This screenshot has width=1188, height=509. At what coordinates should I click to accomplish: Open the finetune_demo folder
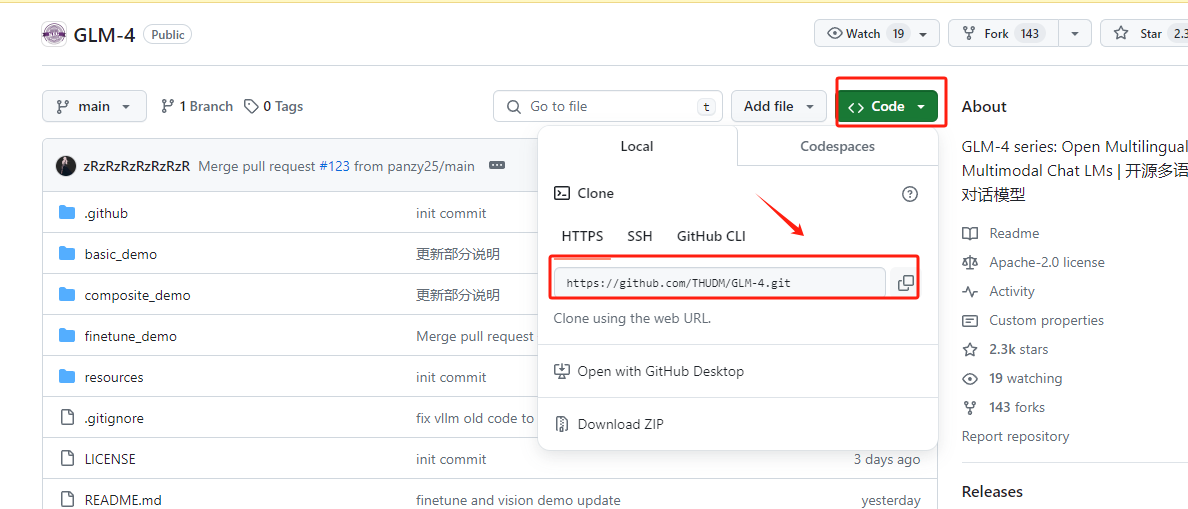(x=130, y=336)
